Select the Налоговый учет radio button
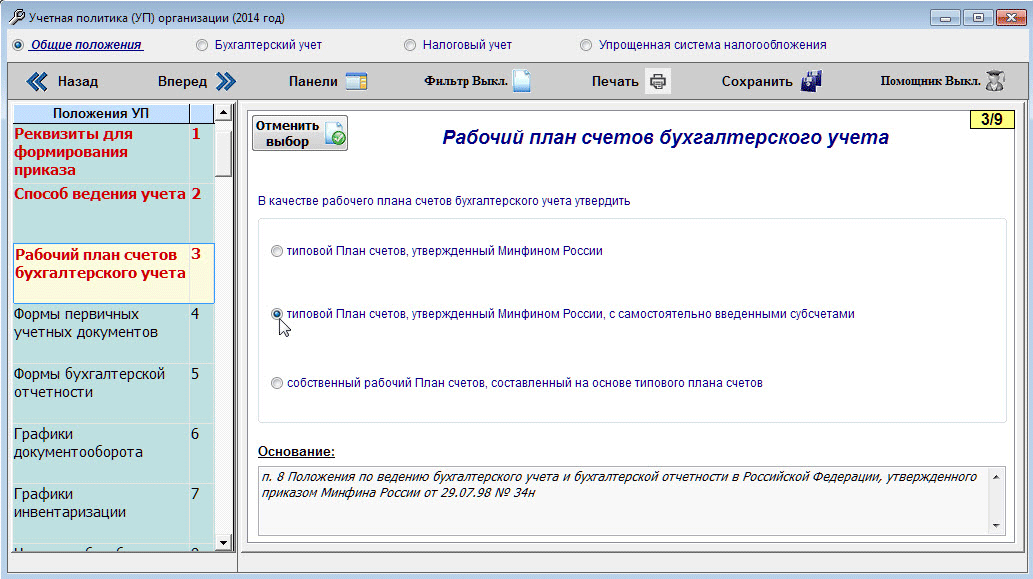The image size is (1033, 579). pyautogui.click(x=410, y=45)
